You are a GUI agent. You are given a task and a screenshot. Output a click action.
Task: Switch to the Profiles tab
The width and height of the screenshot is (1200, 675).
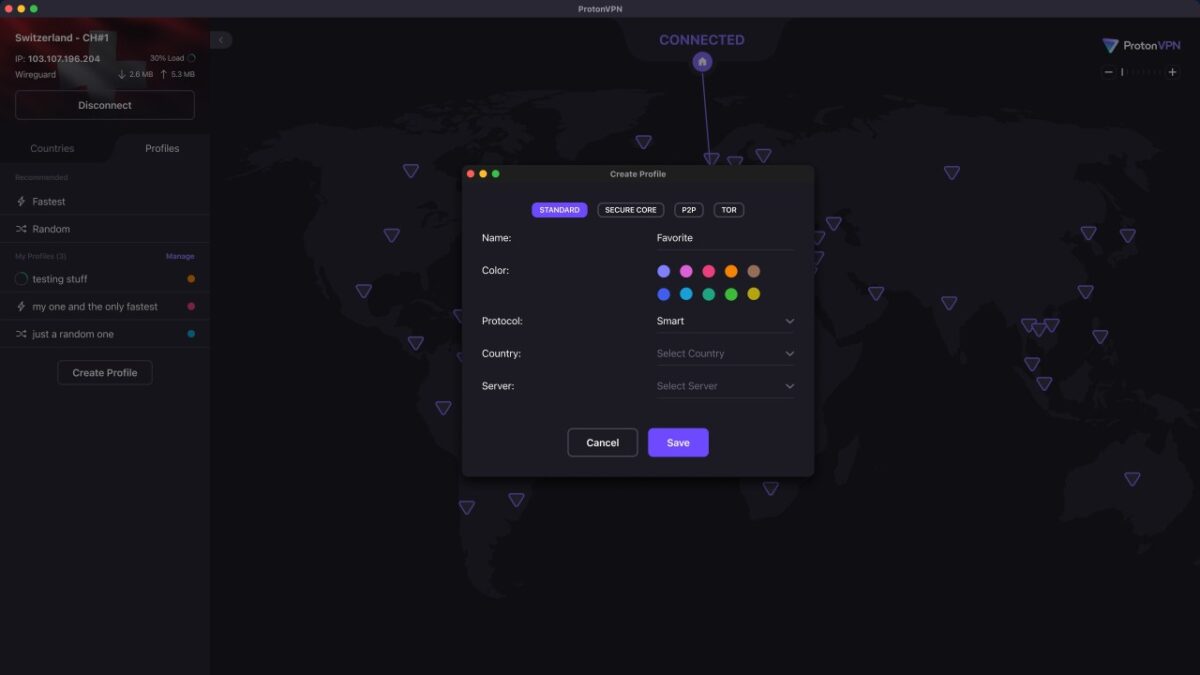[x=162, y=148]
